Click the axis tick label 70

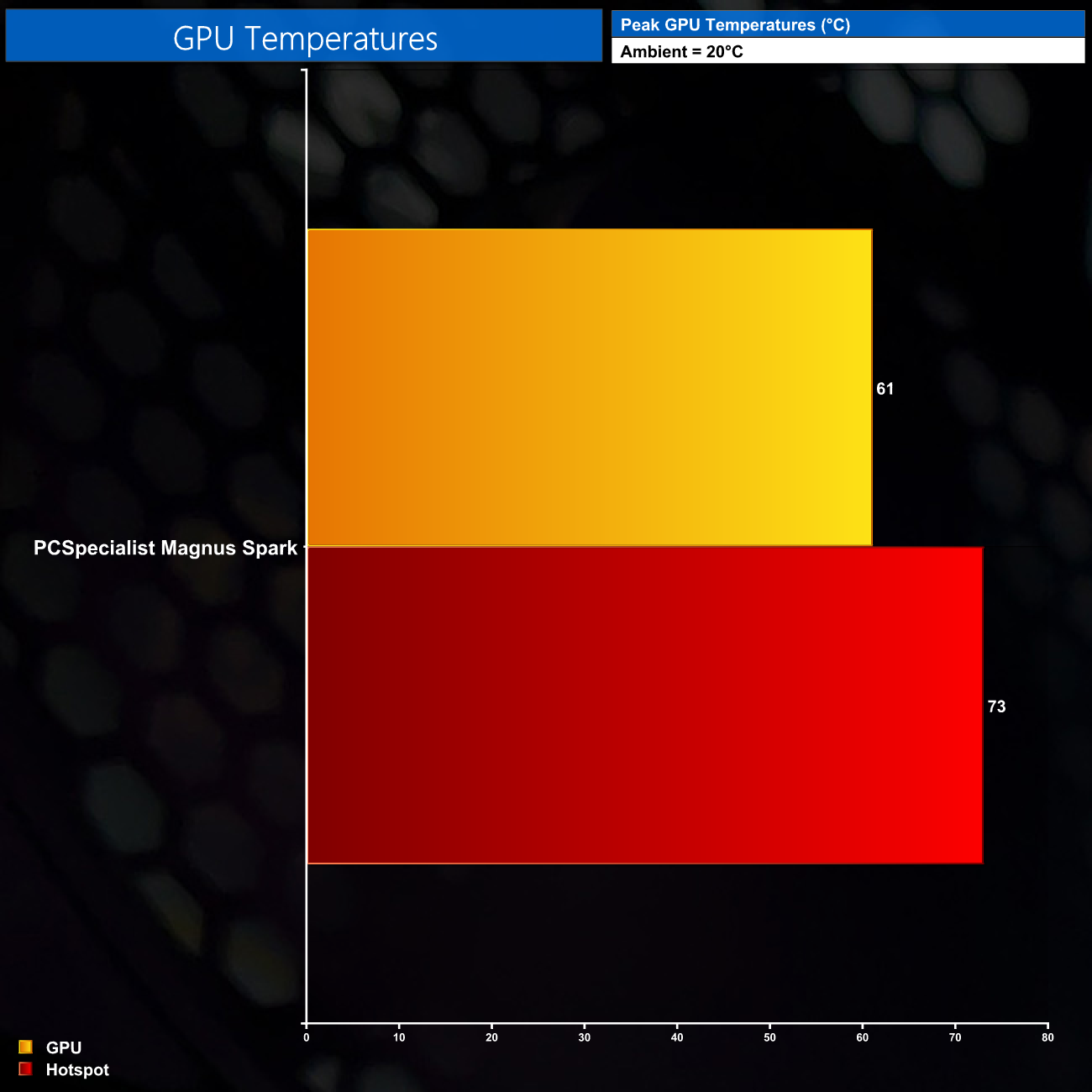[955, 1037]
